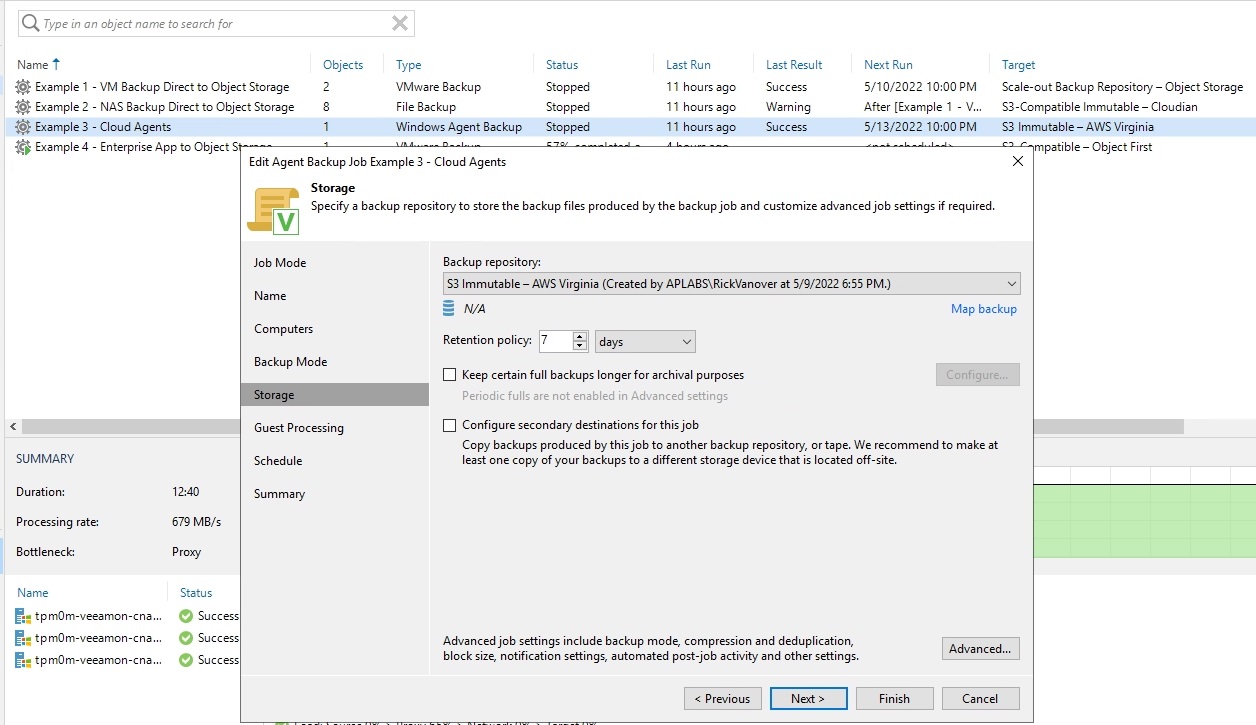
Task: Click the repository free space database icon
Action: (x=449, y=309)
